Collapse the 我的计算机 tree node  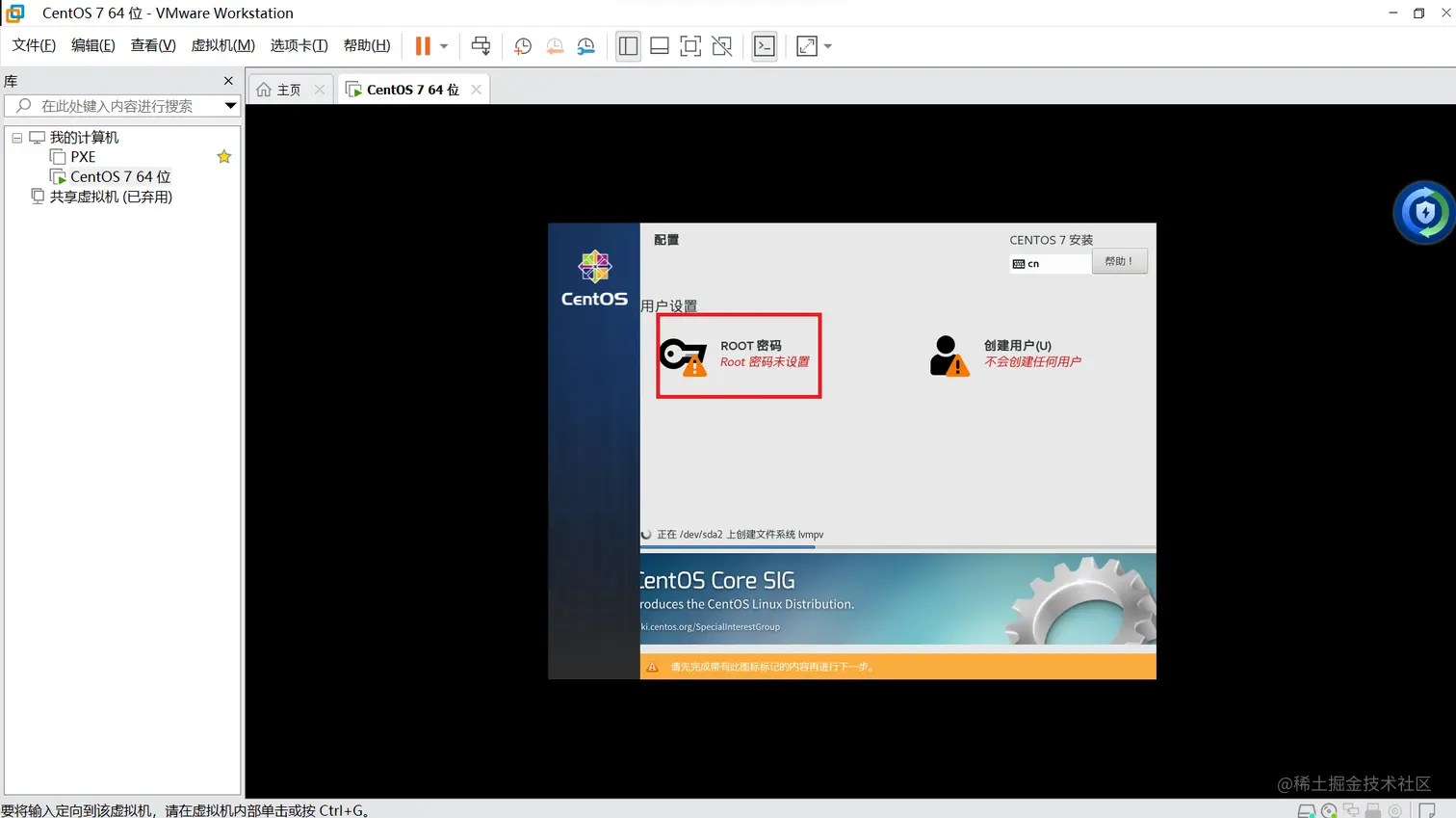[16, 138]
